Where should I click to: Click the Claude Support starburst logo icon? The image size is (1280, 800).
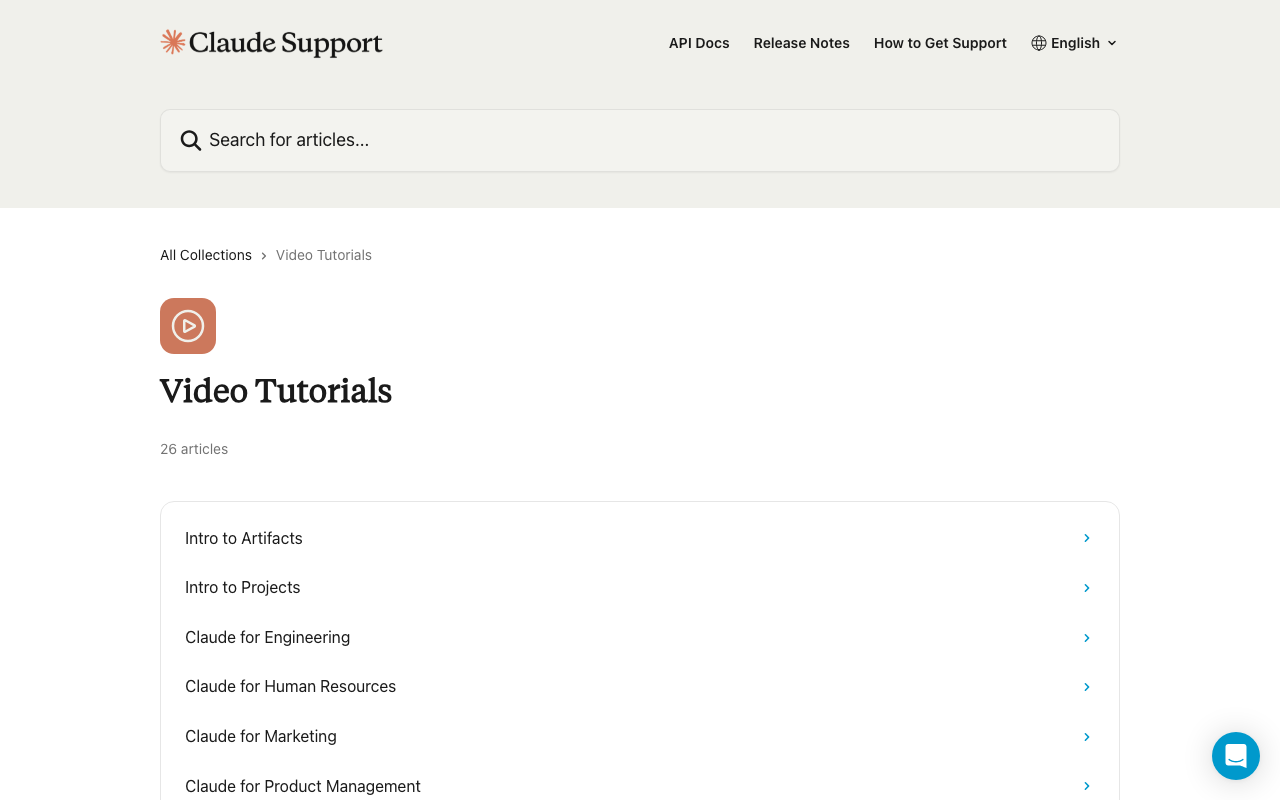coord(173,42)
